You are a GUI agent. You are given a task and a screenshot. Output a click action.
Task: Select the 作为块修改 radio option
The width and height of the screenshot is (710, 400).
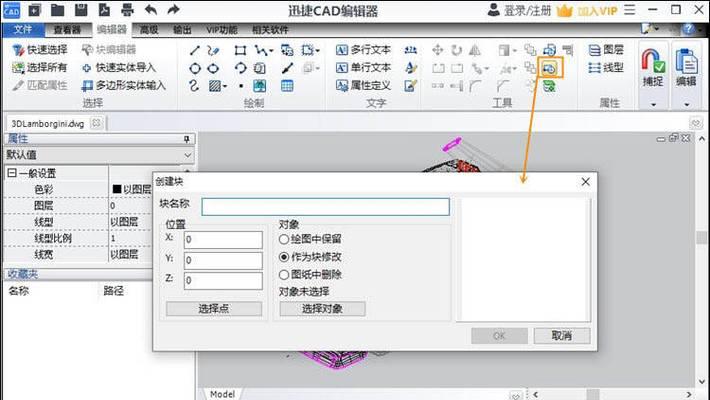tap(284, 257)
